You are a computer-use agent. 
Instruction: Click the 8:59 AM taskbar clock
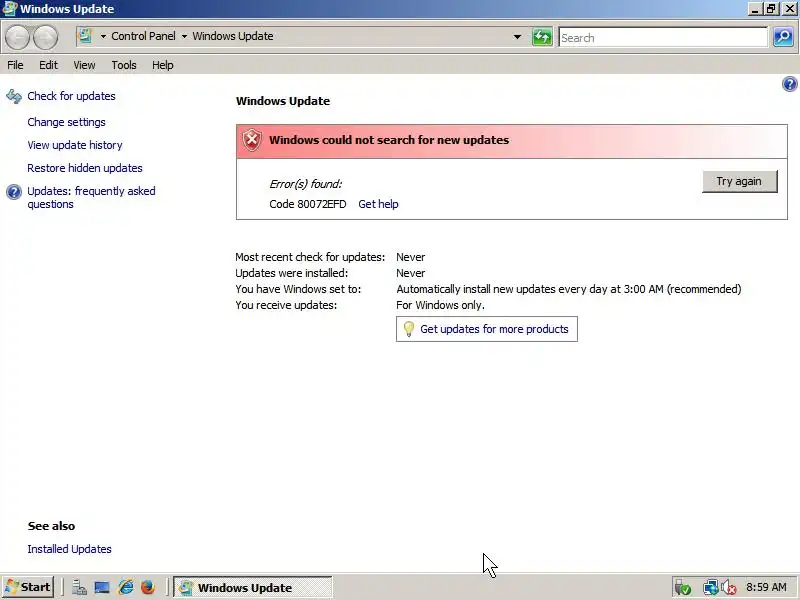pos(766,587)
